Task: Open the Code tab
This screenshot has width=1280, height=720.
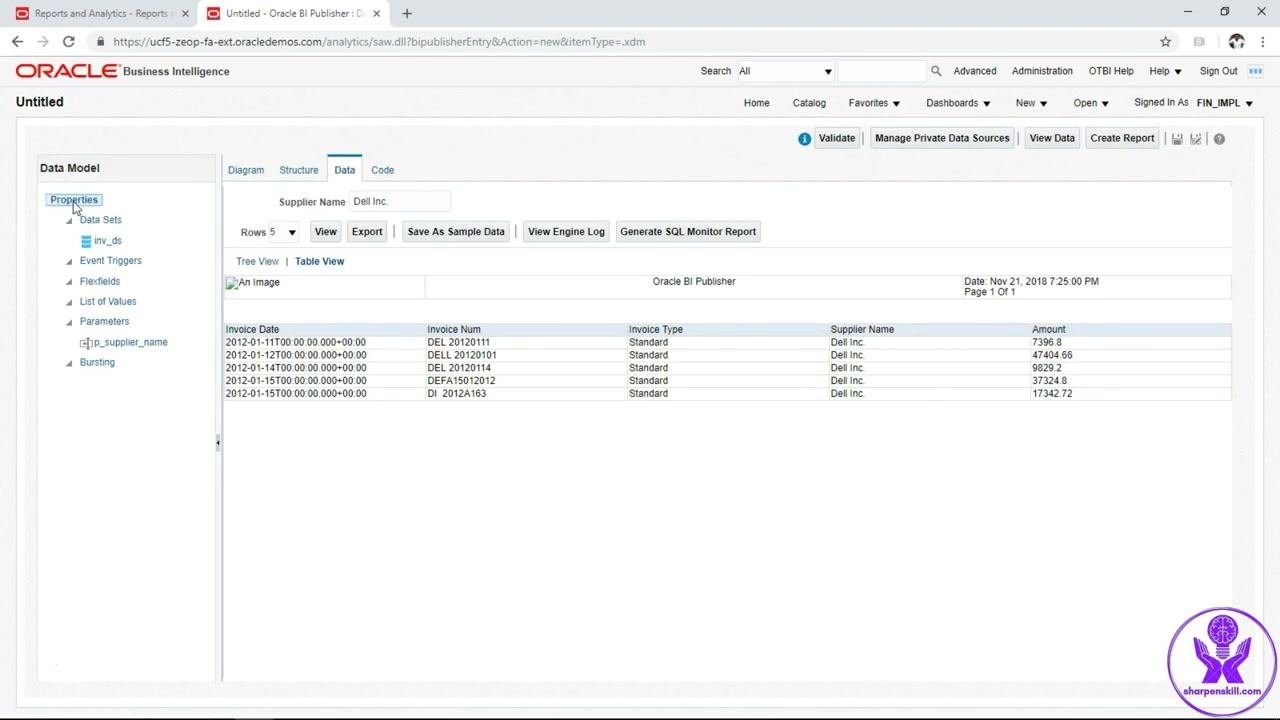Action: (x=383, y=170)
